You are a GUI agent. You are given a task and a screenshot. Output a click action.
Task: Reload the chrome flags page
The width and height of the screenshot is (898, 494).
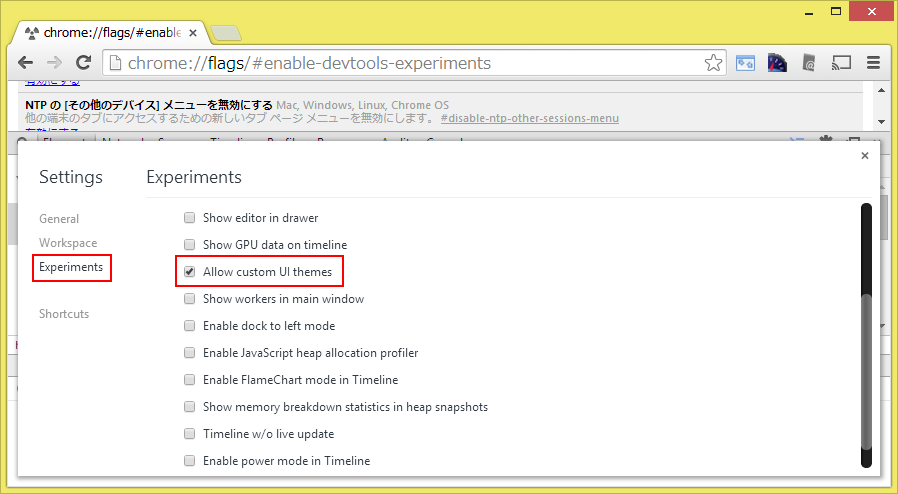point(84,62)
